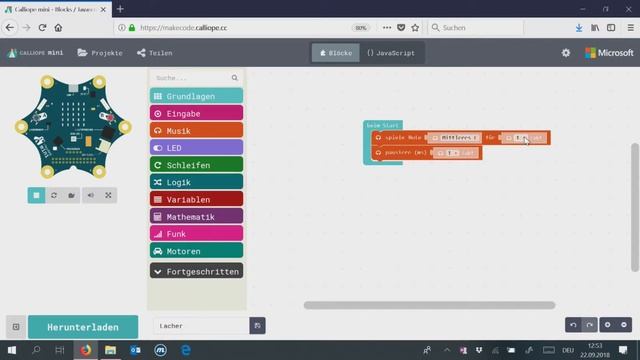Launch simulator in fullscreen
Image resolution: width=640 pixels, height=360 pixels.
click(x=108, y=195)
